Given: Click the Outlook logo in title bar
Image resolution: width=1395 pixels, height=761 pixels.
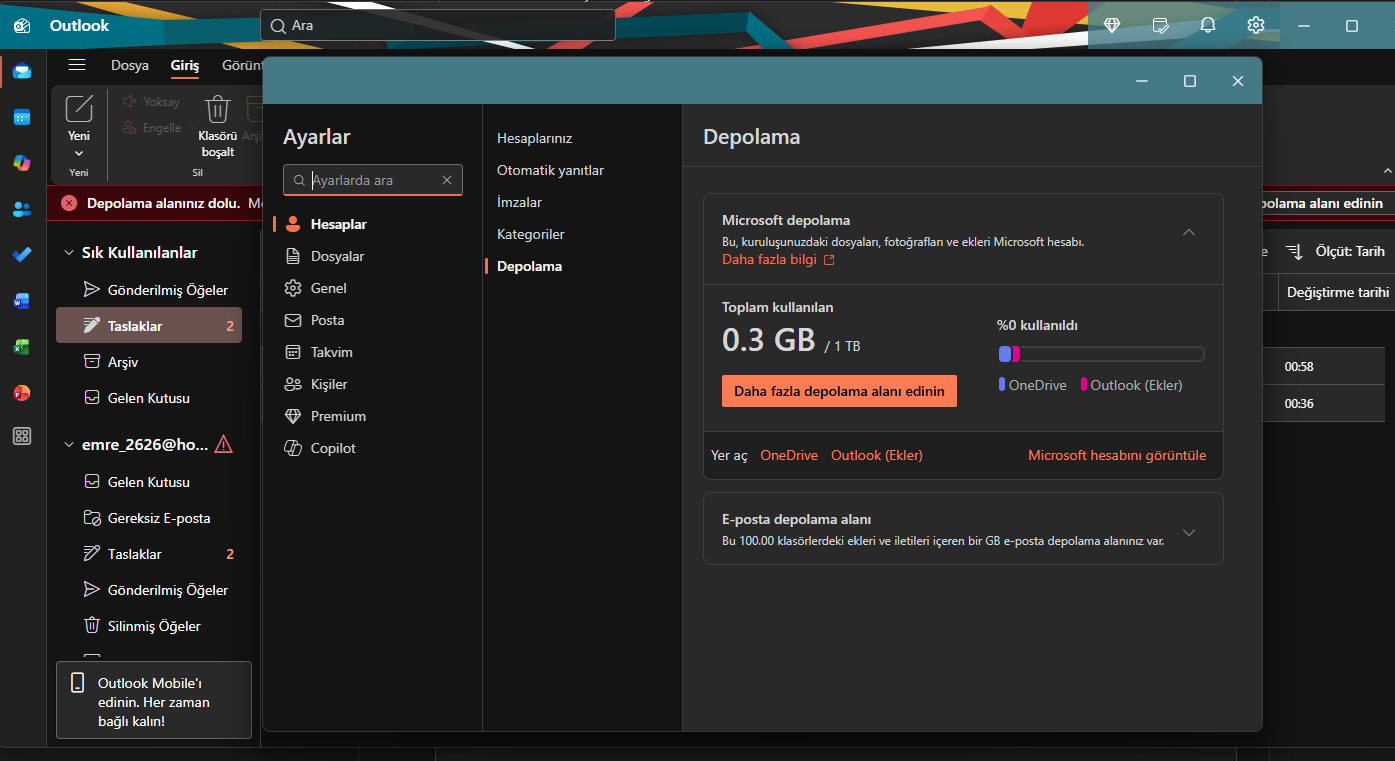Looking at the screenshot, I should 22,26.
